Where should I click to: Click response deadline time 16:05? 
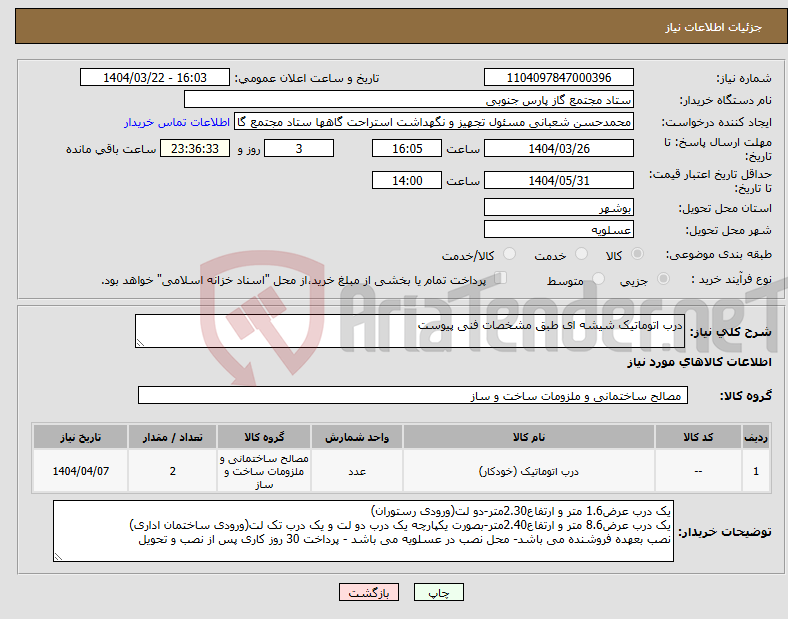point(407,148)
